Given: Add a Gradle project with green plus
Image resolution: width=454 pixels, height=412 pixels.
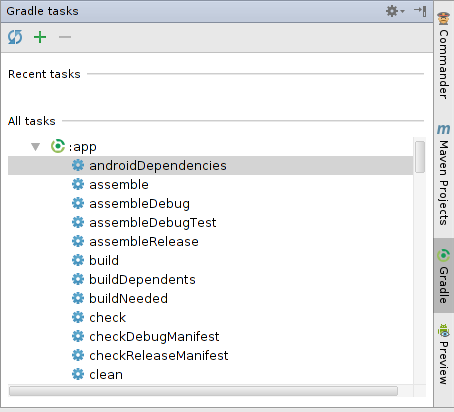Looking at the screenshot, I should pyautogui.click(x=40, y=37).
